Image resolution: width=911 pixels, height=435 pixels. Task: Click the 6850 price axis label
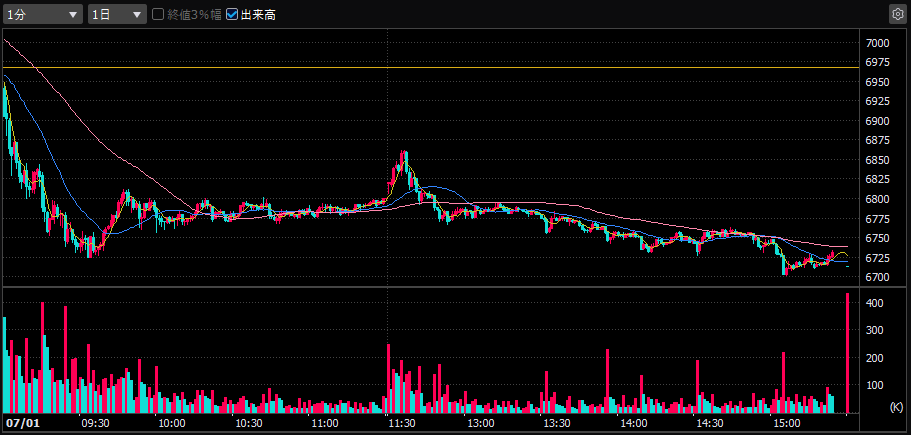coord(877,160)
